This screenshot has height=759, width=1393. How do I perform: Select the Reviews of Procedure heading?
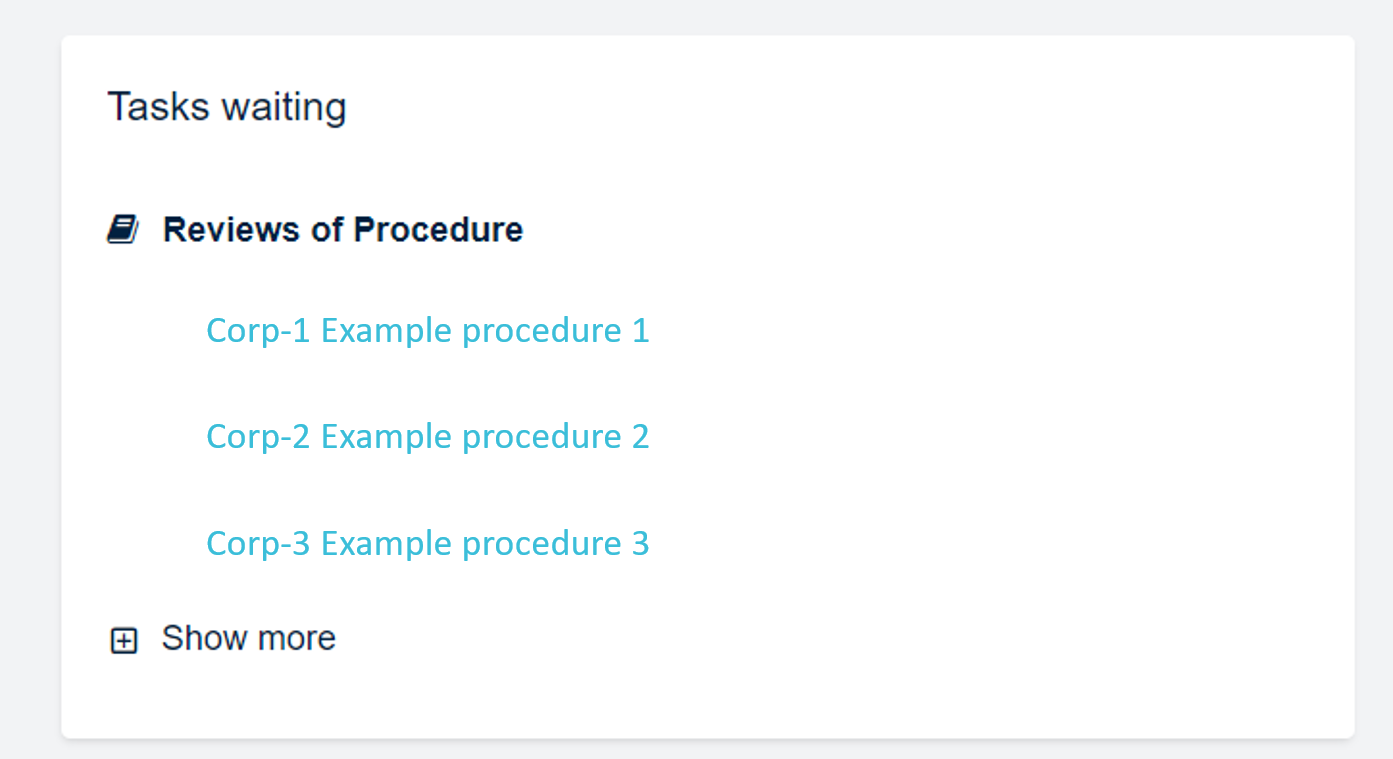pyautogui.click(x=342, y=230)
